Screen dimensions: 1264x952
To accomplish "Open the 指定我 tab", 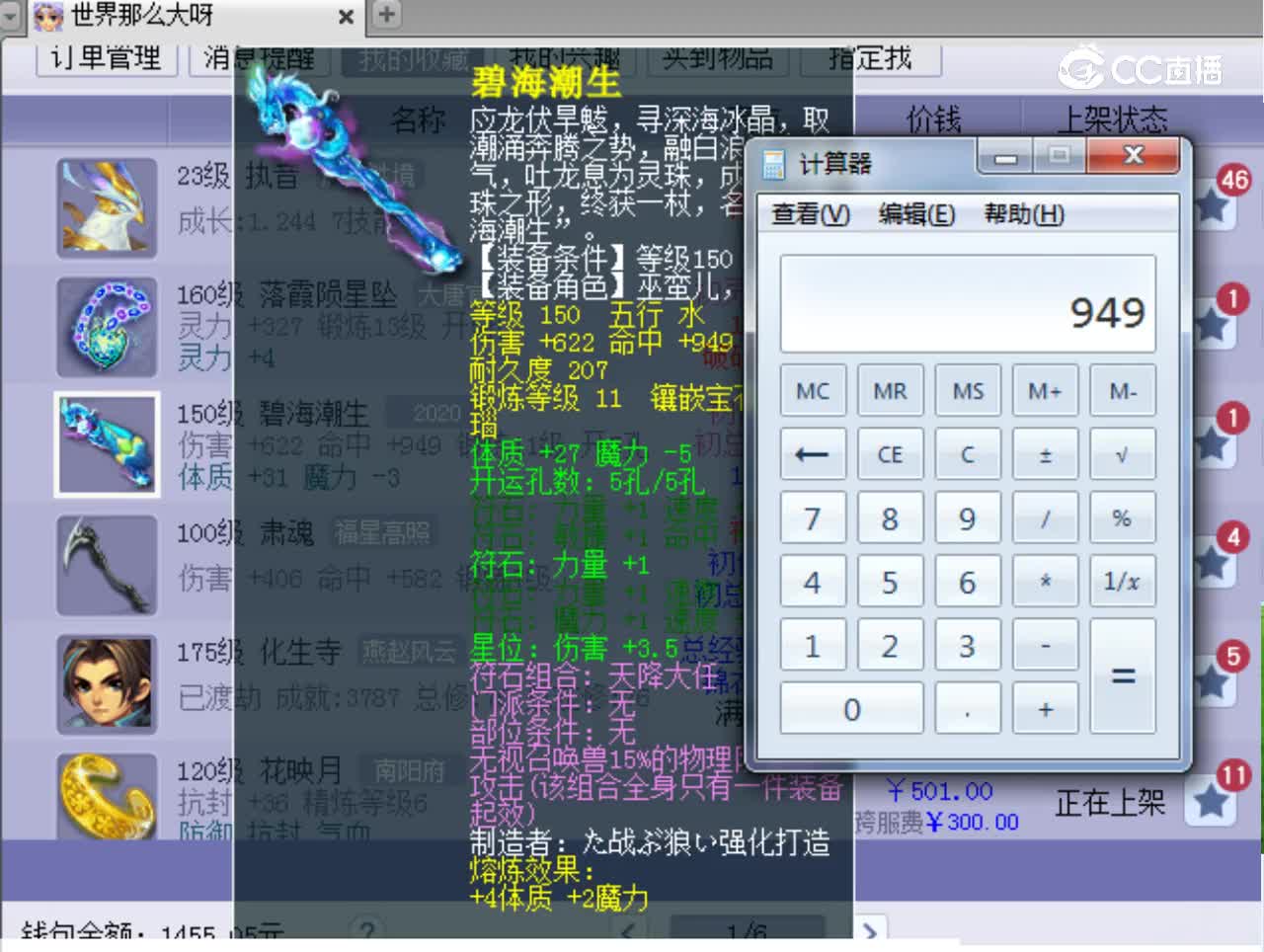I will [x=871, y=58].
